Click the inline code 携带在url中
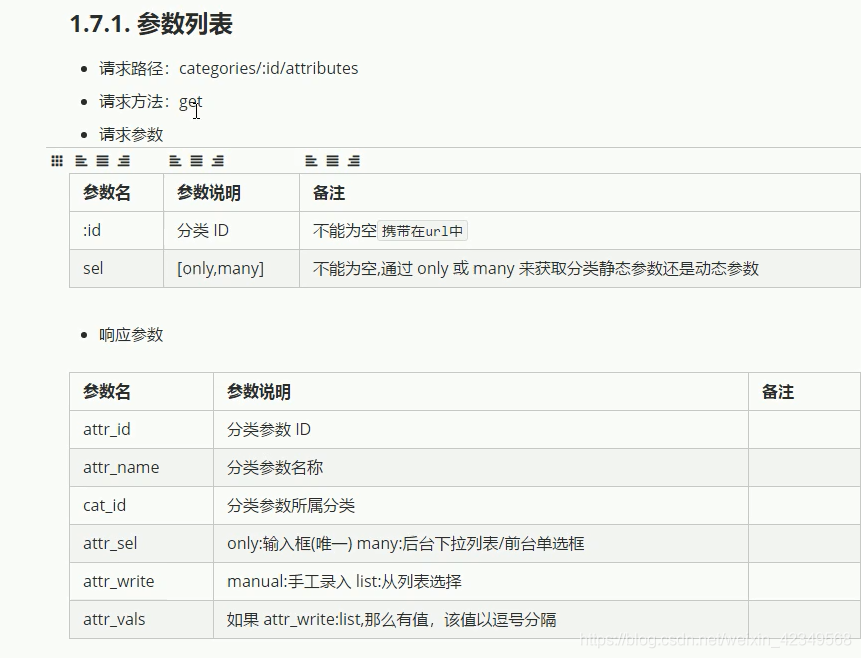 pyautogui.click(x=422, y=231)
